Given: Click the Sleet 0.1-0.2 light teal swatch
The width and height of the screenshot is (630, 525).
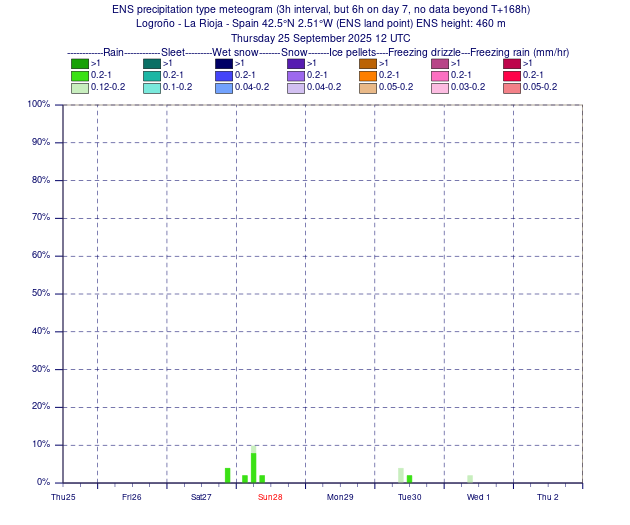Looking at the screenshot, I should pos(152,88).
